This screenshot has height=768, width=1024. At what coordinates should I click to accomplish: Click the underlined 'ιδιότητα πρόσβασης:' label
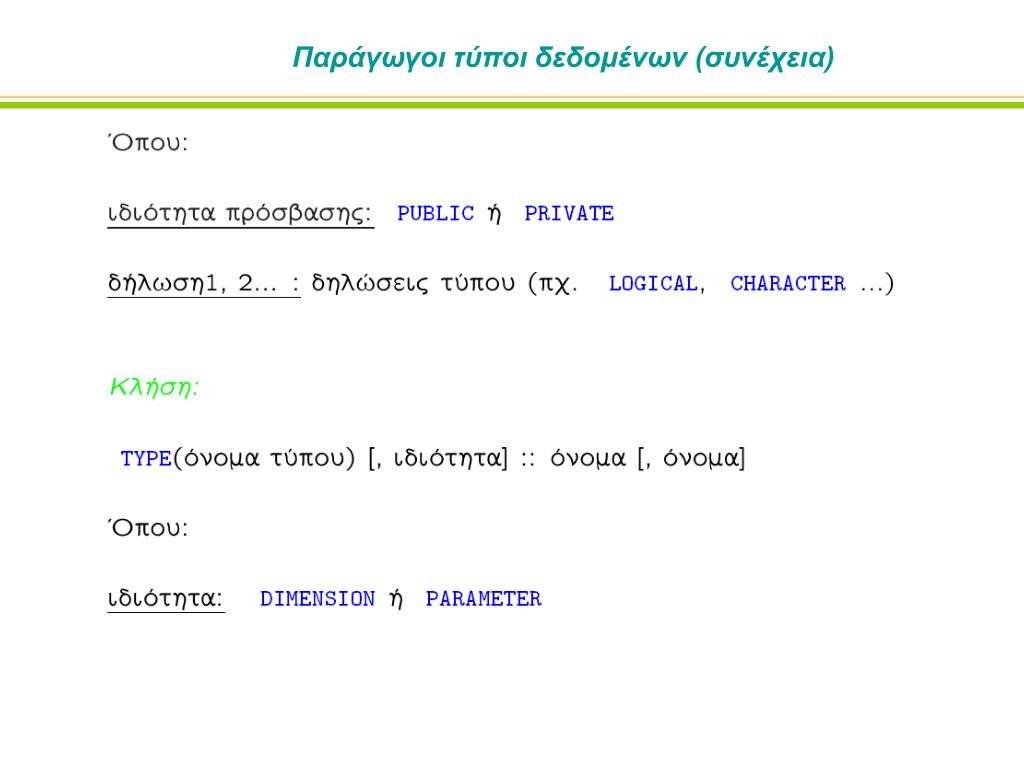[x=240, y=214]
